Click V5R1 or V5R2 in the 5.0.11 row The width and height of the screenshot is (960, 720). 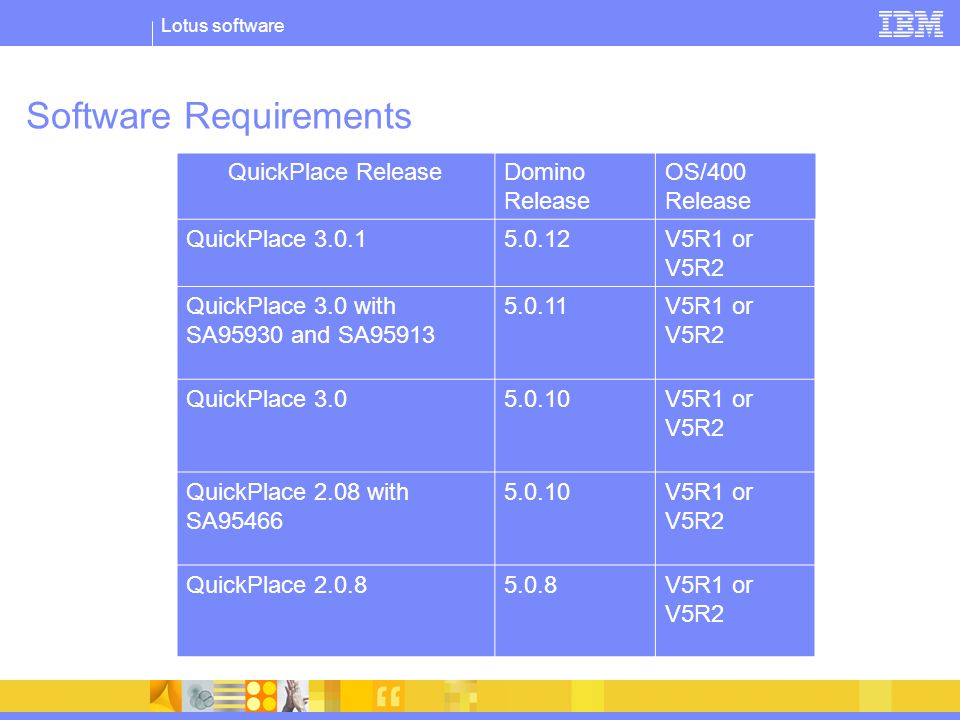735,333
